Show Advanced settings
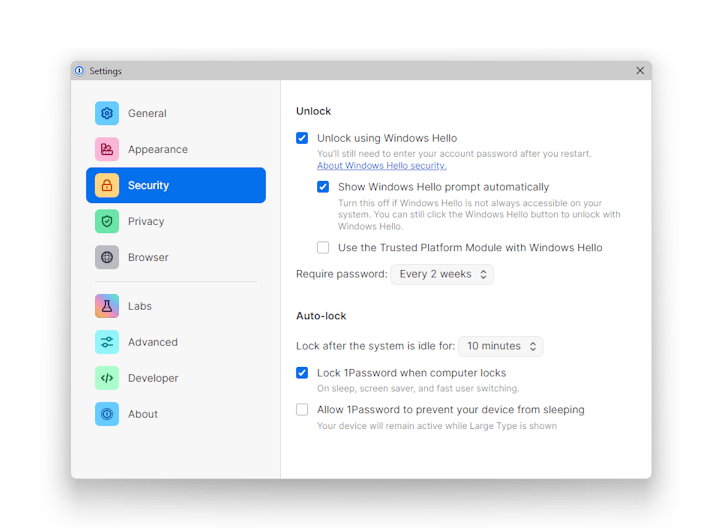The image size is (720, 530). (x=176, y=342)
